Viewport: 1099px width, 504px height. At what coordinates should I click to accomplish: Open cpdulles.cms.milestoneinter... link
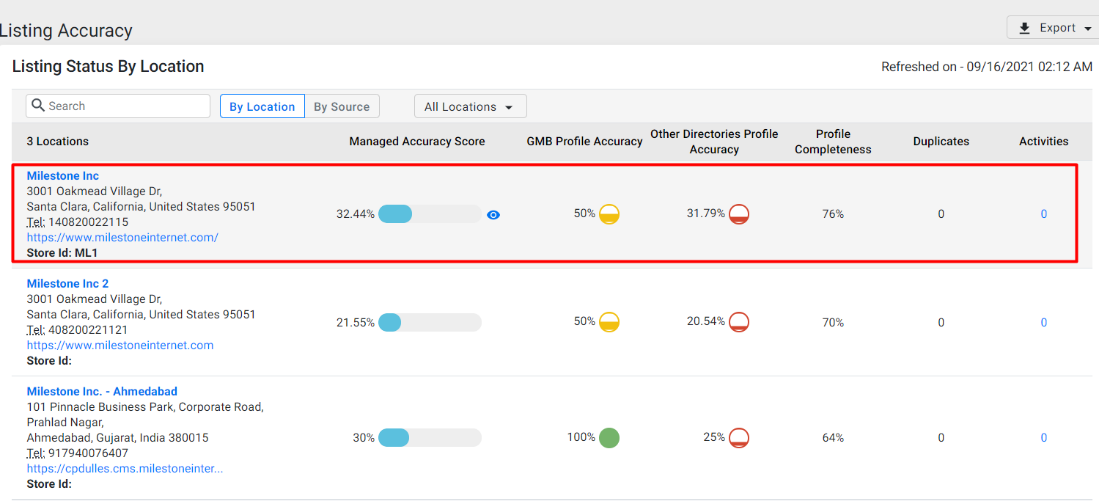tap(125, 469)
